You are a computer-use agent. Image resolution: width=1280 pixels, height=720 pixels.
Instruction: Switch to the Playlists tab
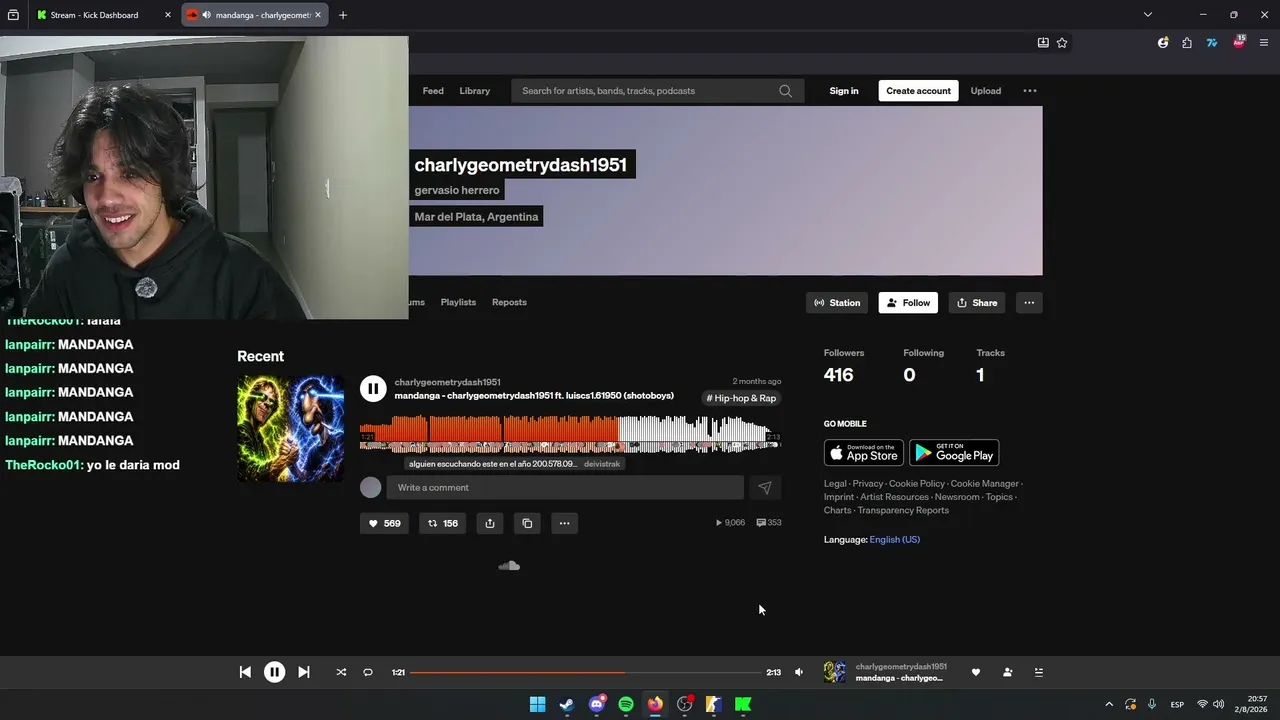[x=458, y=302]
